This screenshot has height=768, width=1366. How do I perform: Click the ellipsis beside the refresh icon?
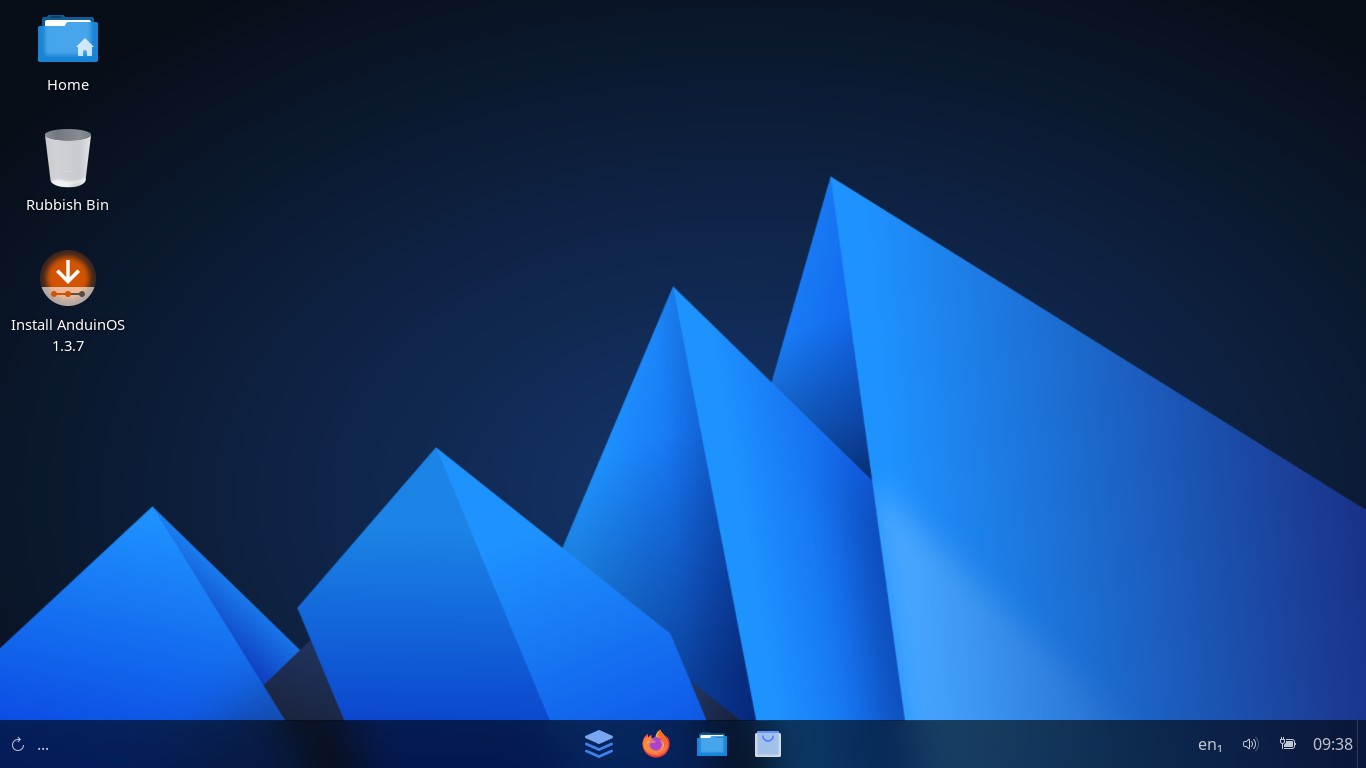pyautogui.click(x=43, y=746)
